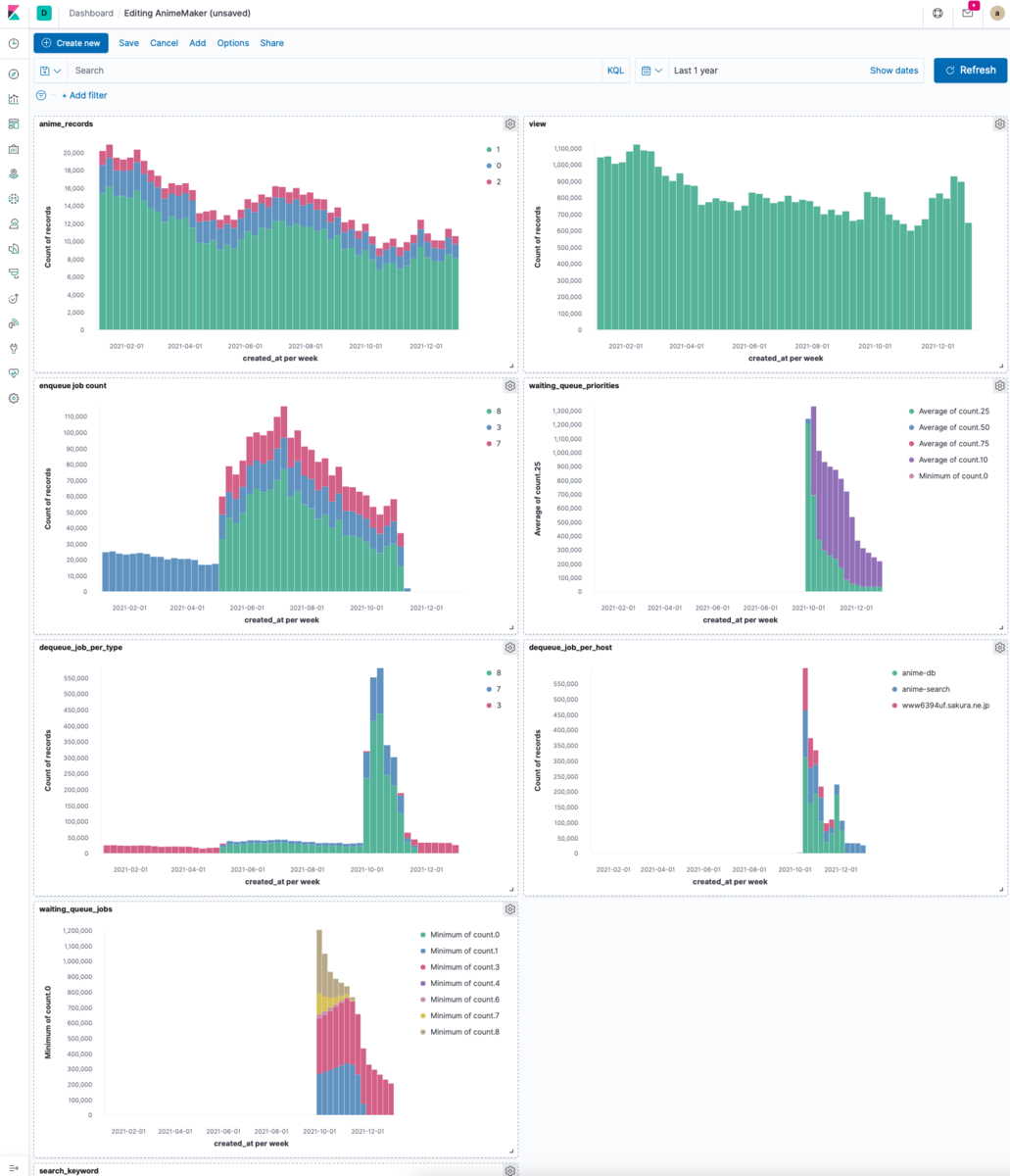Click the green D space avatar
This screenshot has width=1010, height=1176.
click(44, 13)
